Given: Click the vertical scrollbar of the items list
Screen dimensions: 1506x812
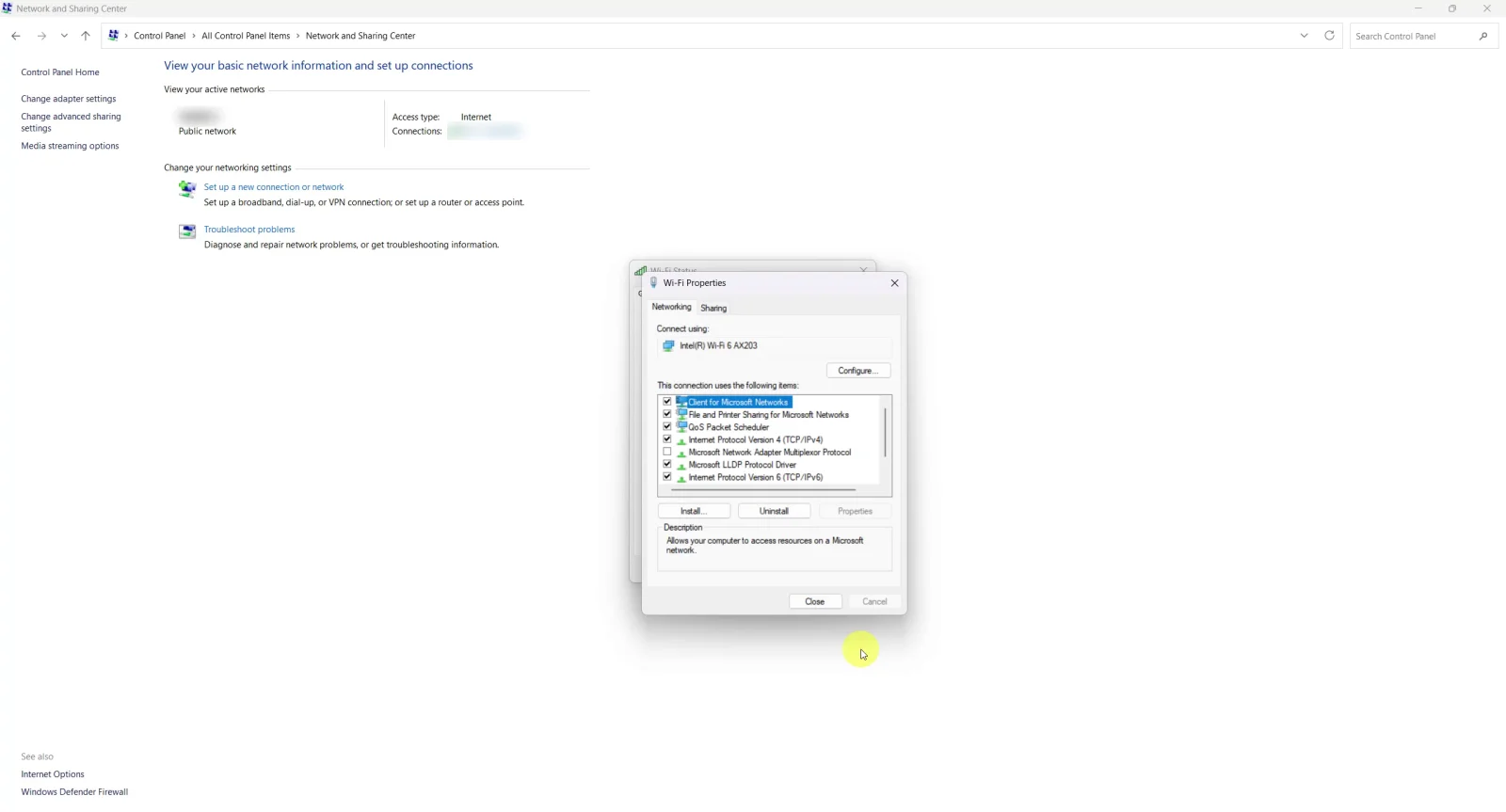Looking at the screenshot, I should 885,433.
